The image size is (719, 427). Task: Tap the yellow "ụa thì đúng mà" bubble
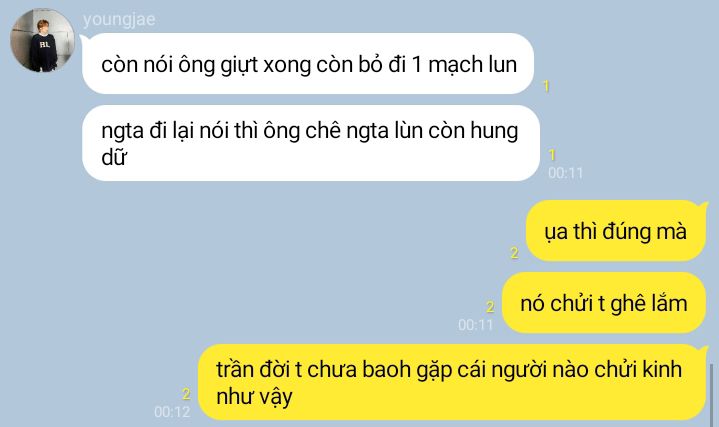[616, 231]
